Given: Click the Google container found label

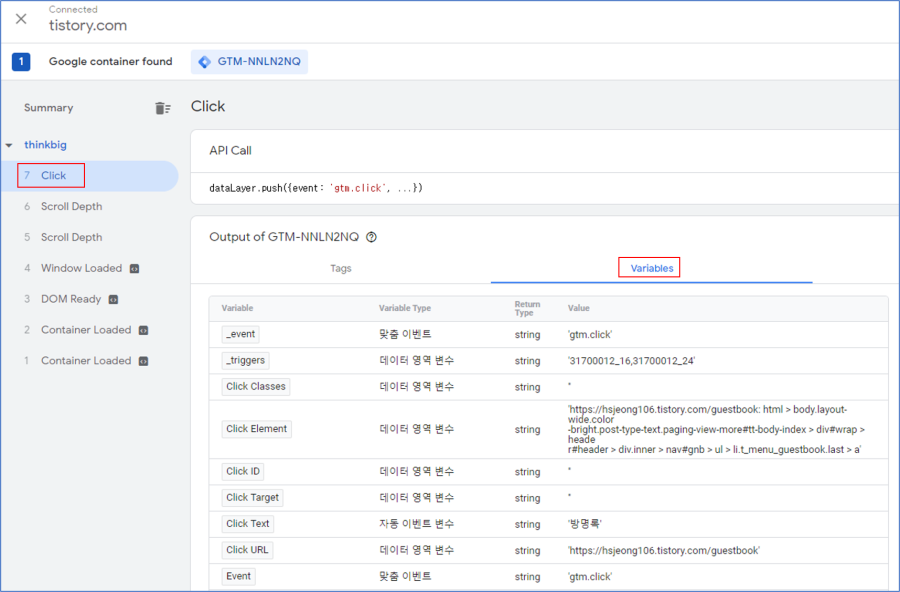Looking at the screenshot, I should (111, 61).
